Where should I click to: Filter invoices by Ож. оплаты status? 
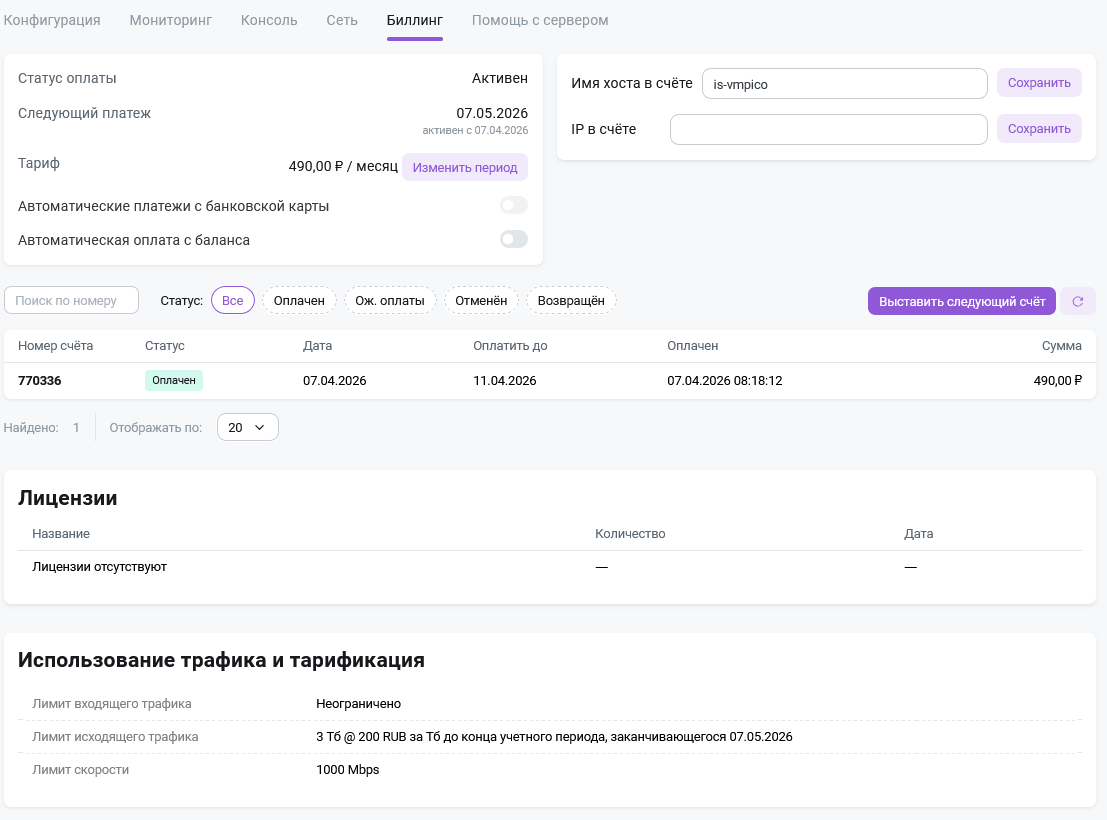(x=390, y=301)
